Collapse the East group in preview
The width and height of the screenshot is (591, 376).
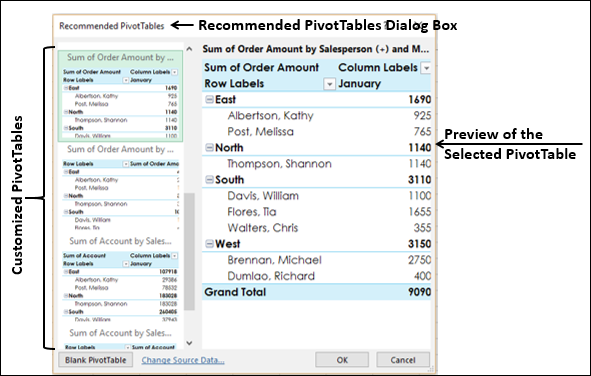pos(209,99)
